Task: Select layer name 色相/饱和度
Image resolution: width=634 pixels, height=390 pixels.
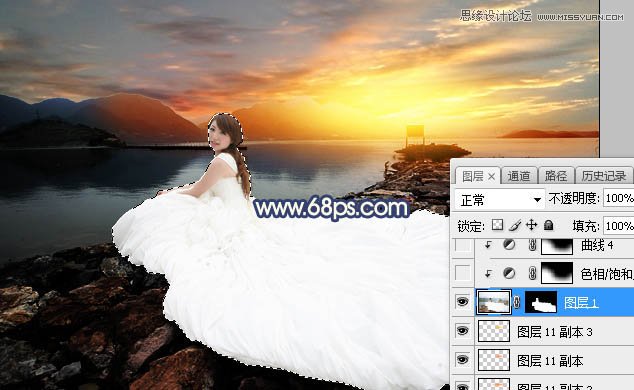Action: tap(607, 274)
